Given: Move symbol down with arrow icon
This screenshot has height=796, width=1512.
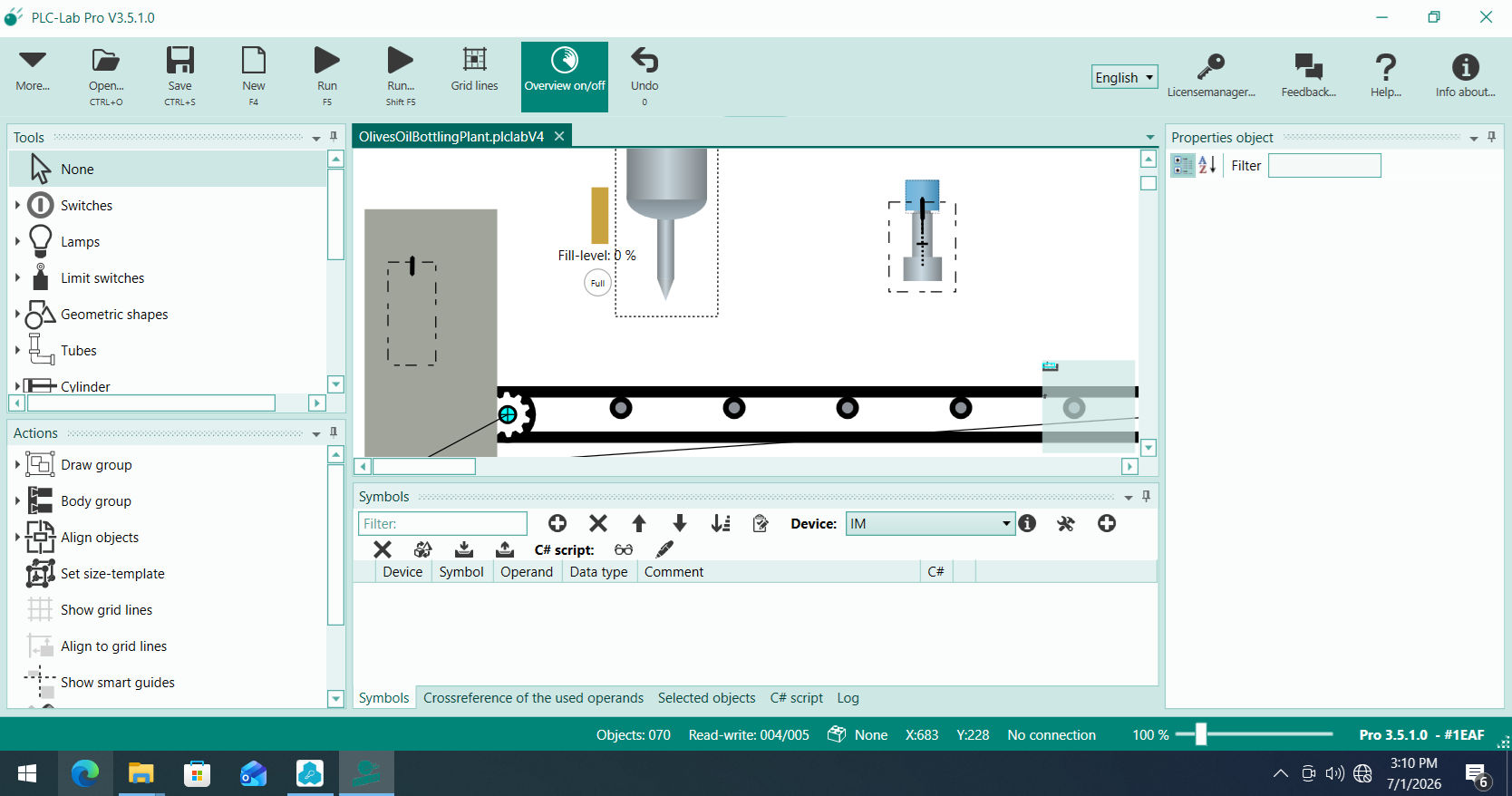Looking at the screenshot, I should point(680,523).
